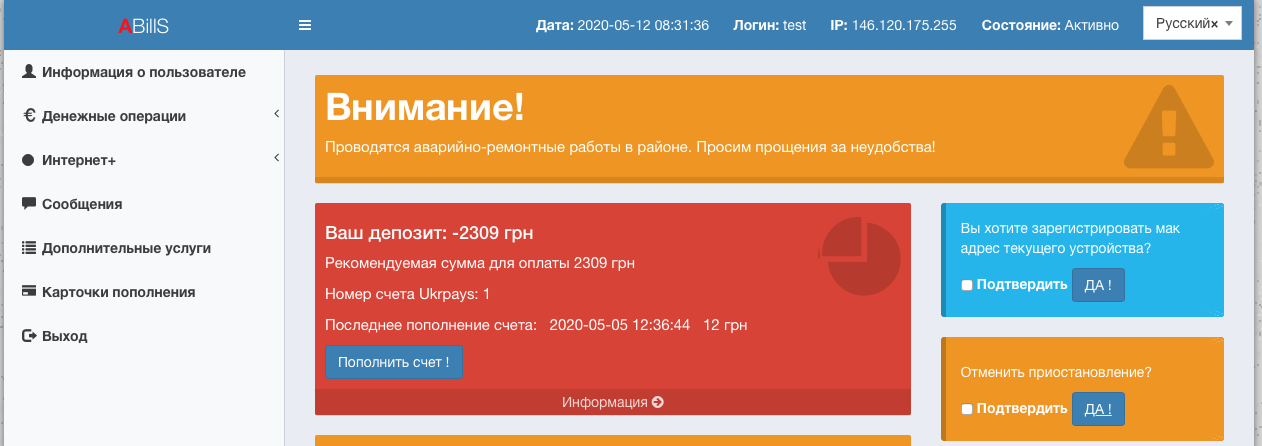1262x446 pixels.
Task: Click the Информация link under deposit panel
Action: pyautogui.click(x=612, y=402)
